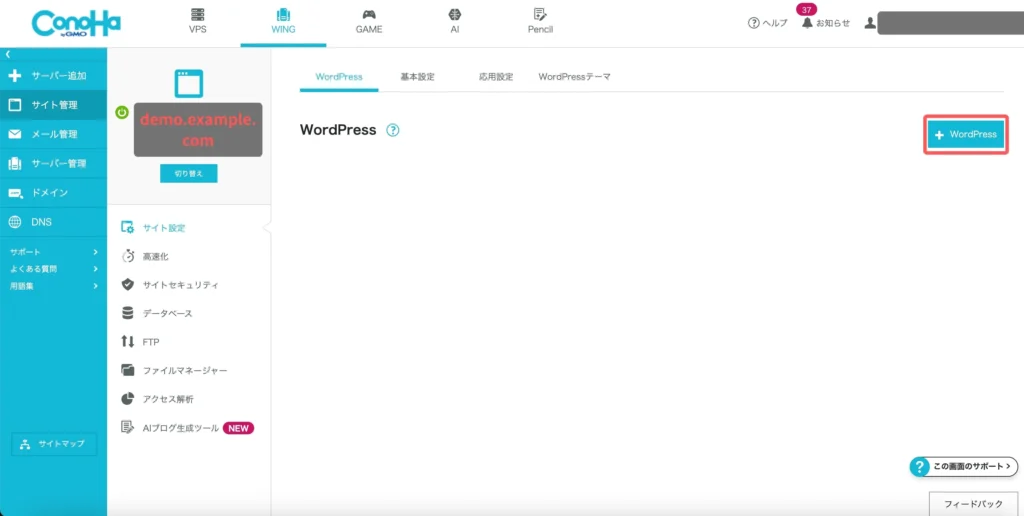Expand the よくある質問 submenu
Viewport: 1024px width, 516px height.
54,268
